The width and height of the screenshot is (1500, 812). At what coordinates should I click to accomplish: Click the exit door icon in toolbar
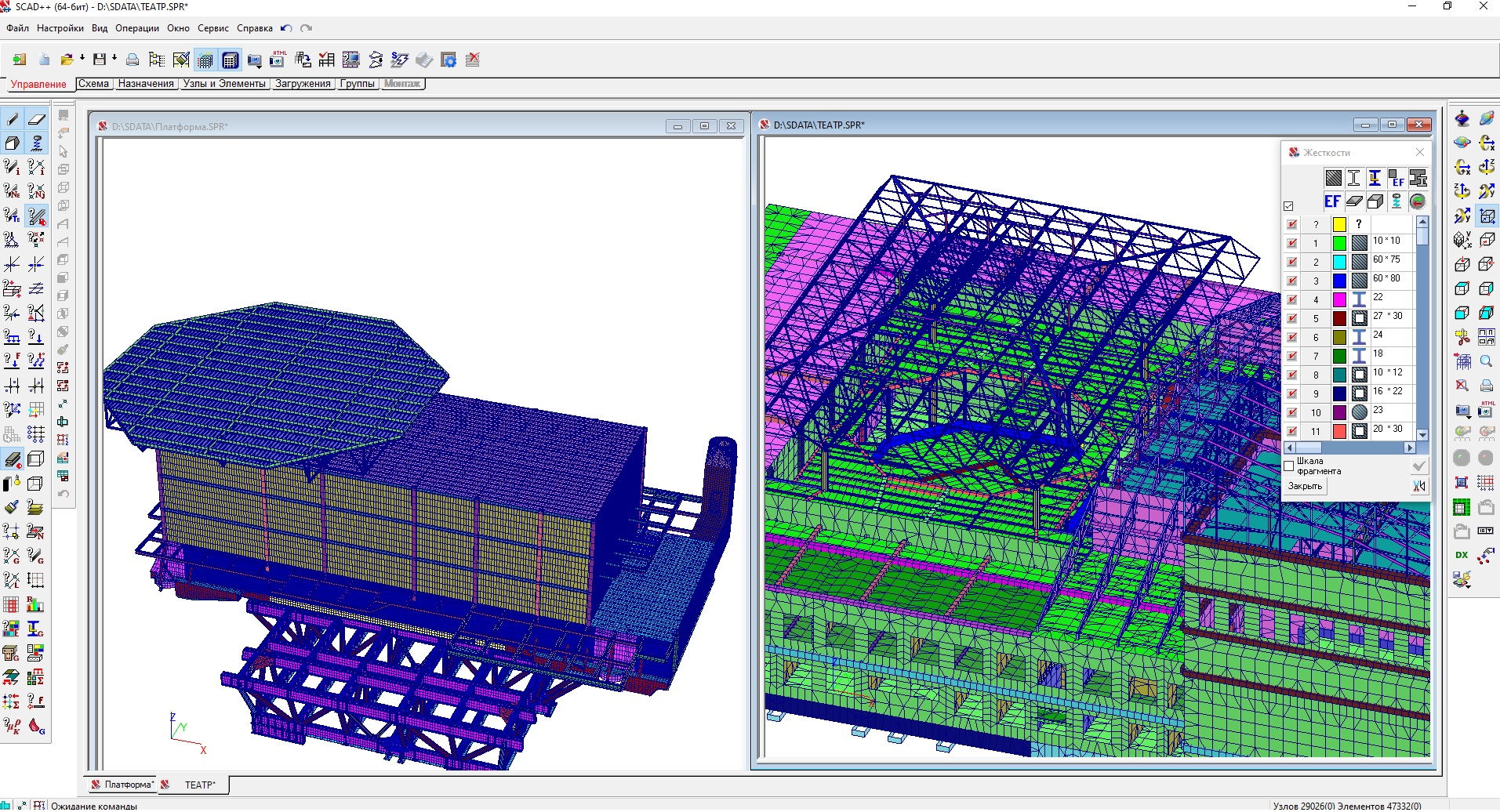coord(19,60)
